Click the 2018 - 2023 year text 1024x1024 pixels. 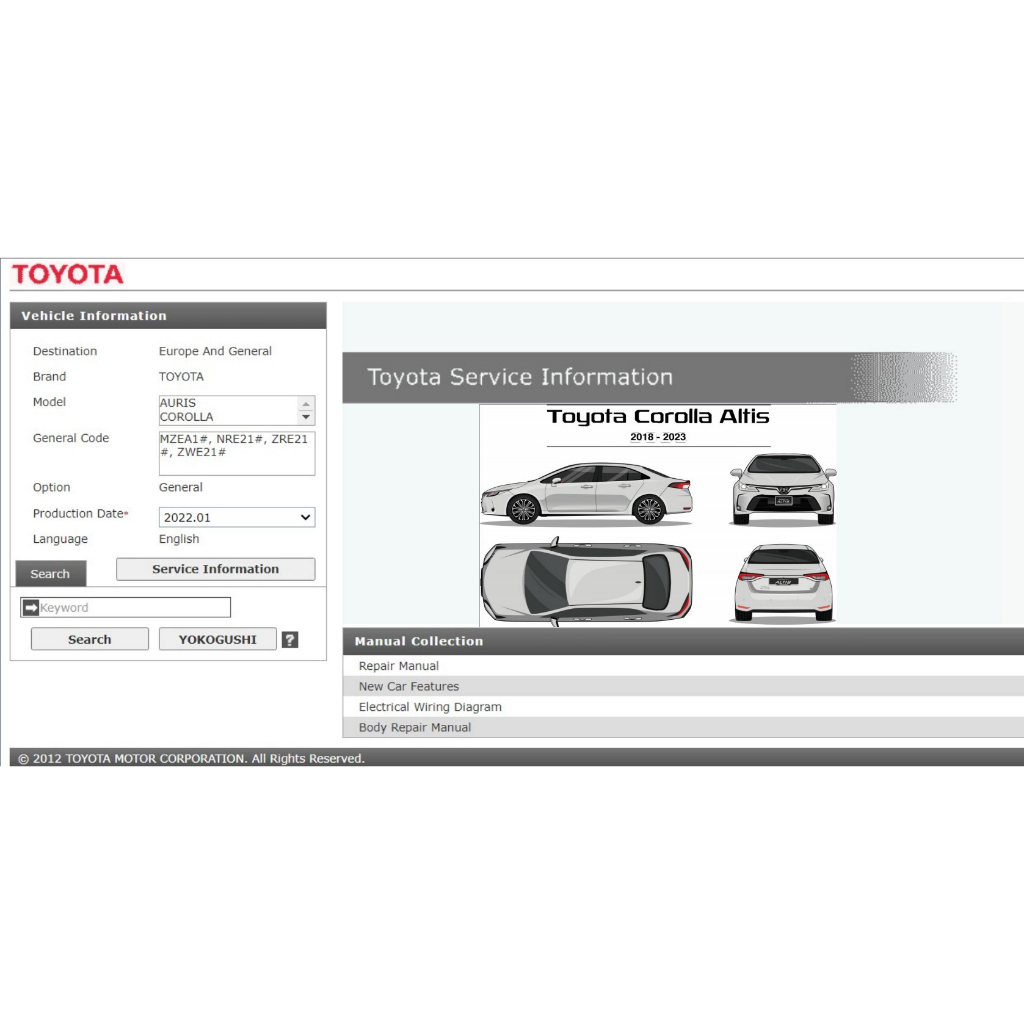click(658, 437)
